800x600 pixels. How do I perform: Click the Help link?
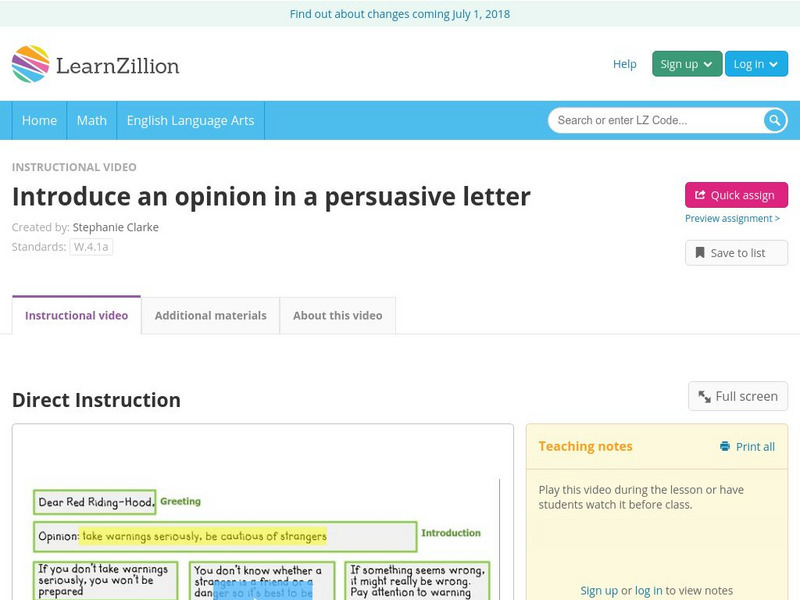[624, 64]
